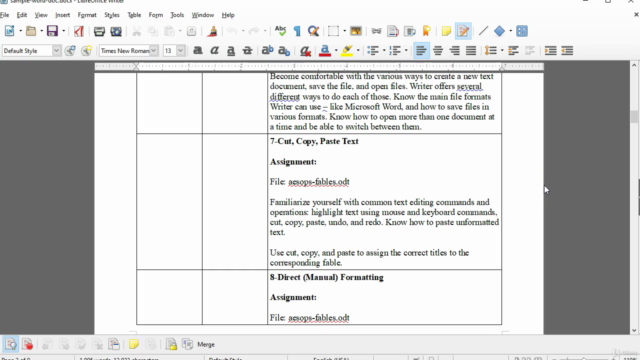Open the basic shapes dropdown arrow

click(510, 31)
